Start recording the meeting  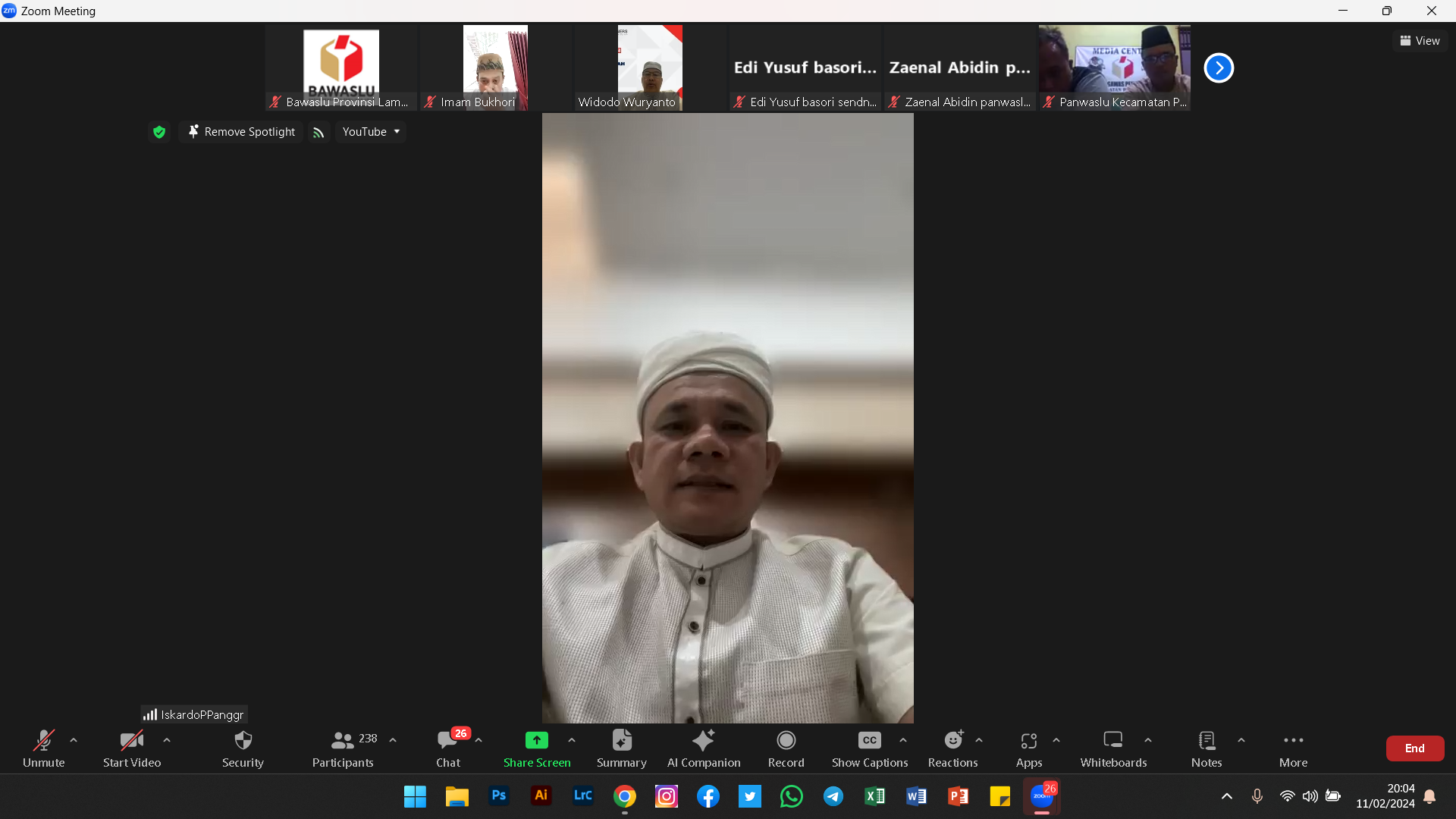coord(786,748)
